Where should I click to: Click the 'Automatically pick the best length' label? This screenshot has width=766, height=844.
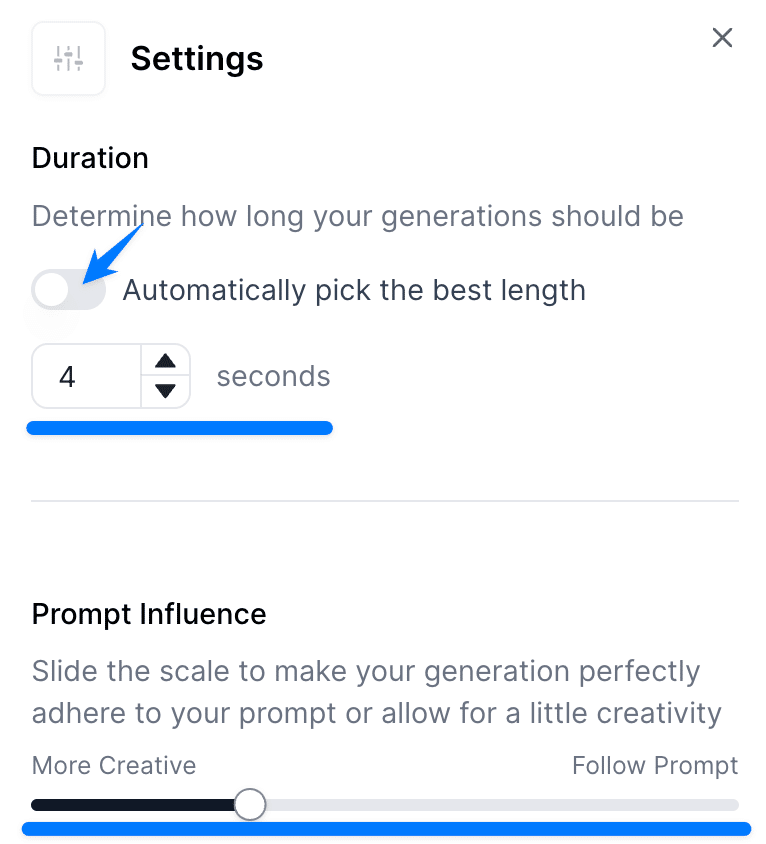(354, 291)
